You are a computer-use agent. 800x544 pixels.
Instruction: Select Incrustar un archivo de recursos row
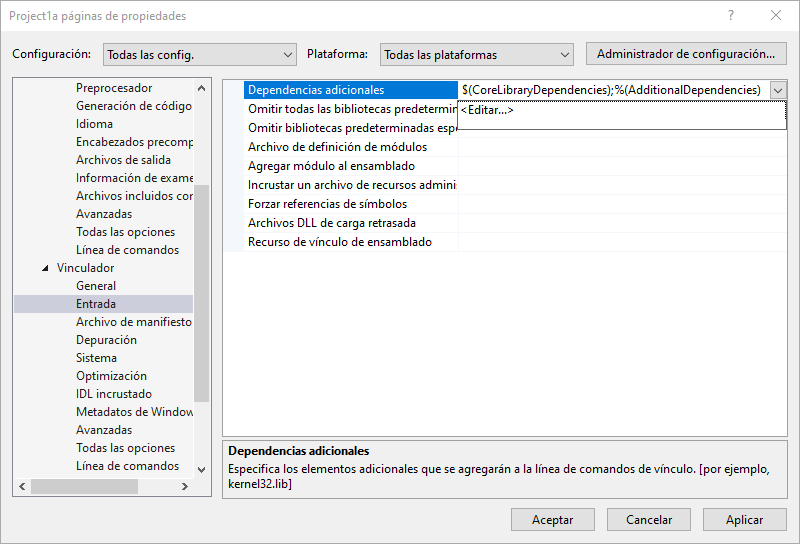click(515, 185)
